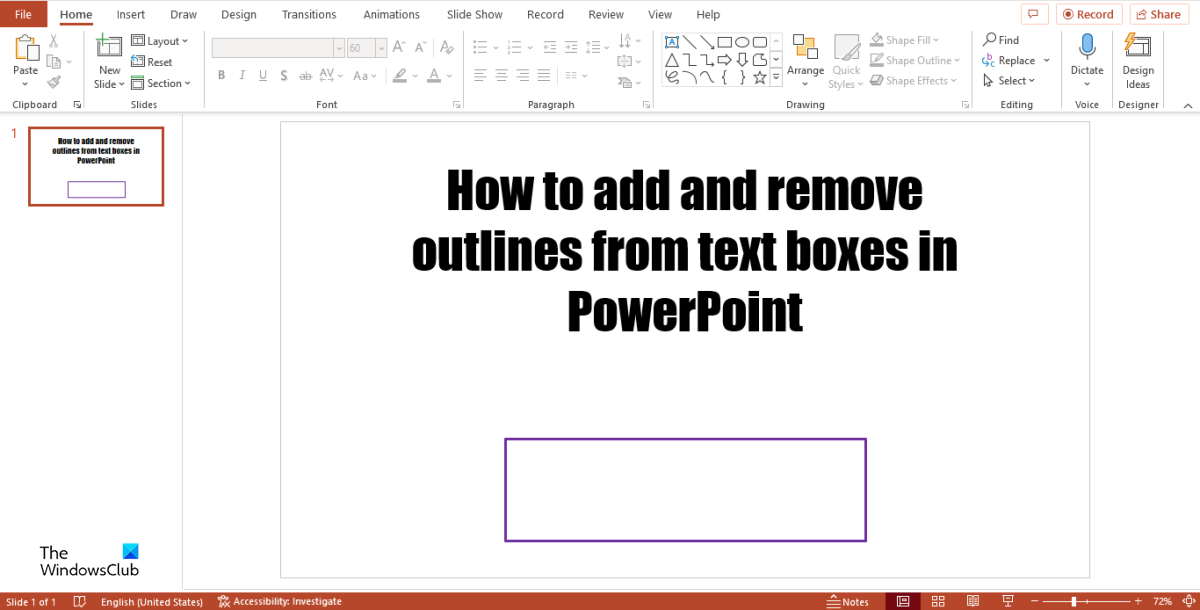The width and height of the screenshot is (1200, 610).
Task: Toggle underline formatting
Action: point(262,75)
